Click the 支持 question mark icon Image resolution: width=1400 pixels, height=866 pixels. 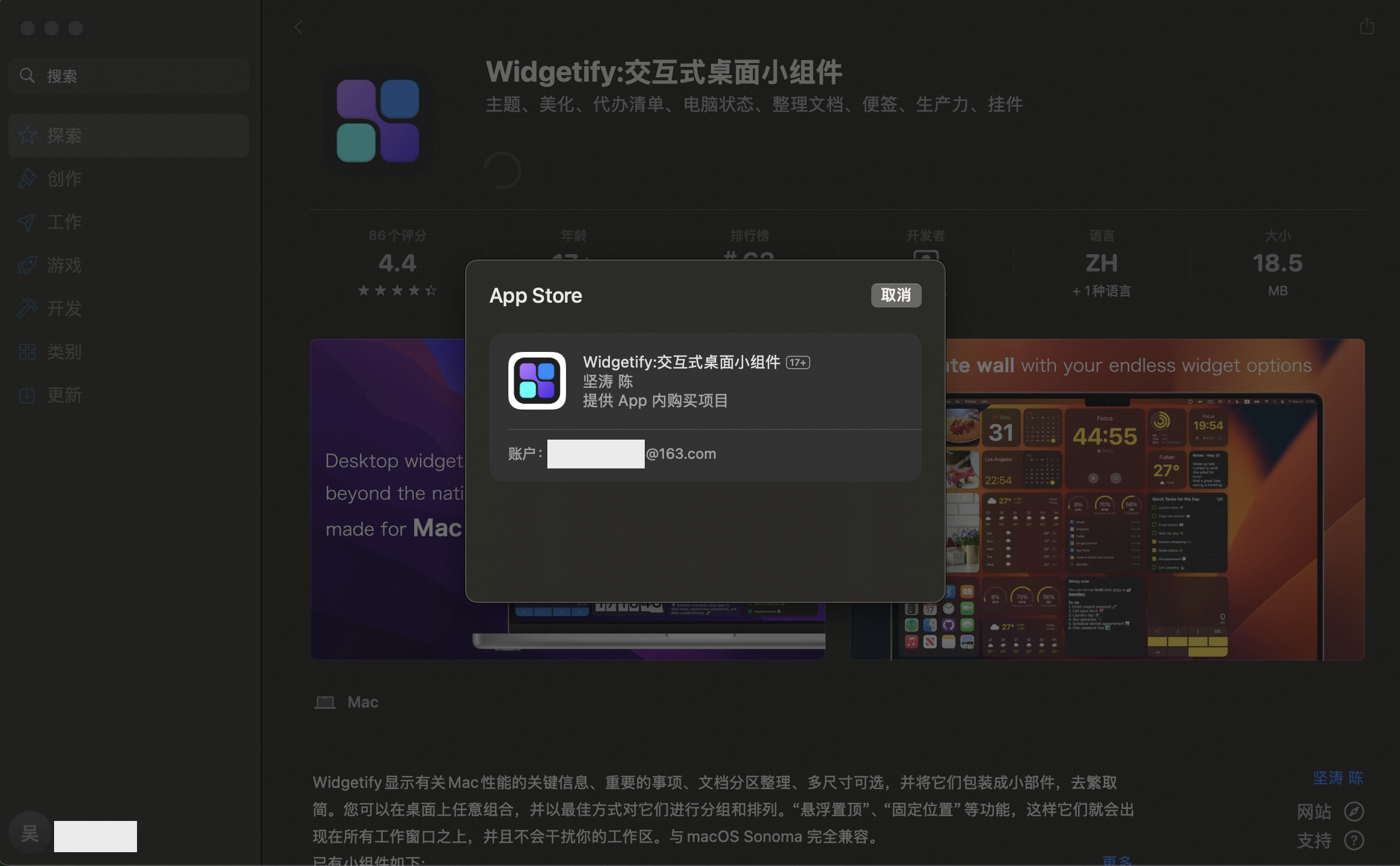click(1354, 840)
